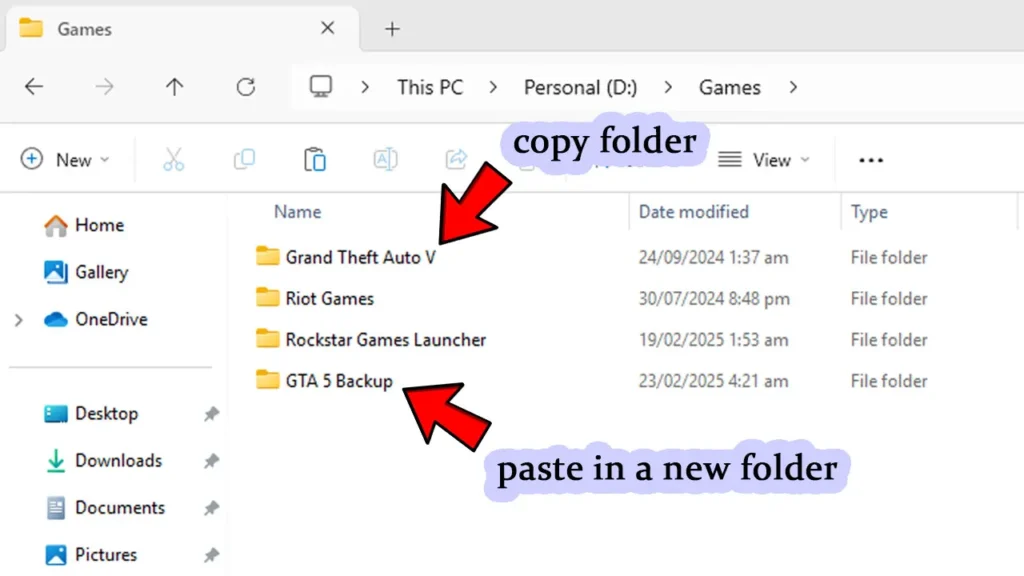Click the Share icon
This screenshot has height=576, width=1024.
(457, 159)
